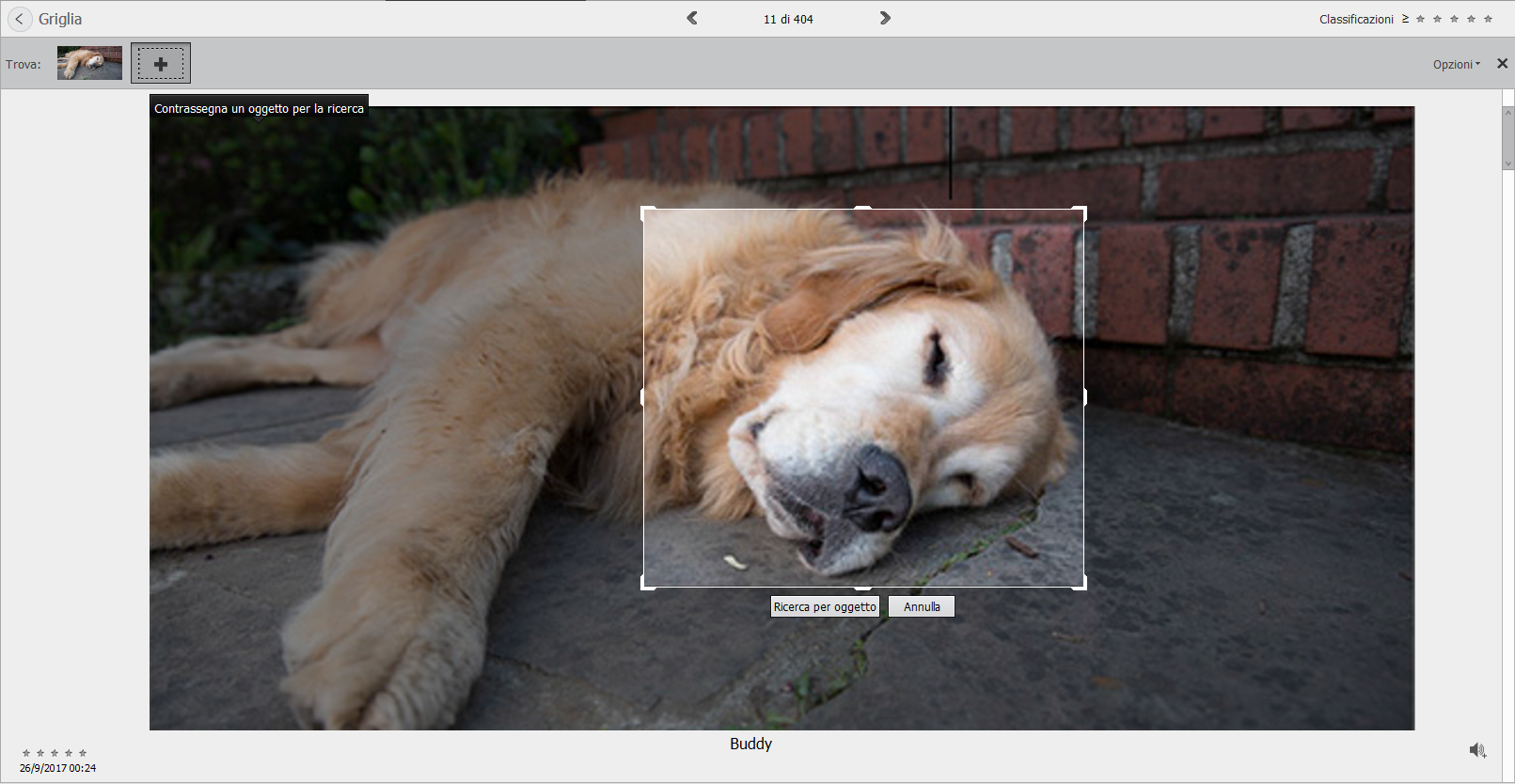Image resolution: width=1515 pixels, height=784 pixels.
Task: Click Ricerca per oggetto button
Action: [x=825, y=607]
